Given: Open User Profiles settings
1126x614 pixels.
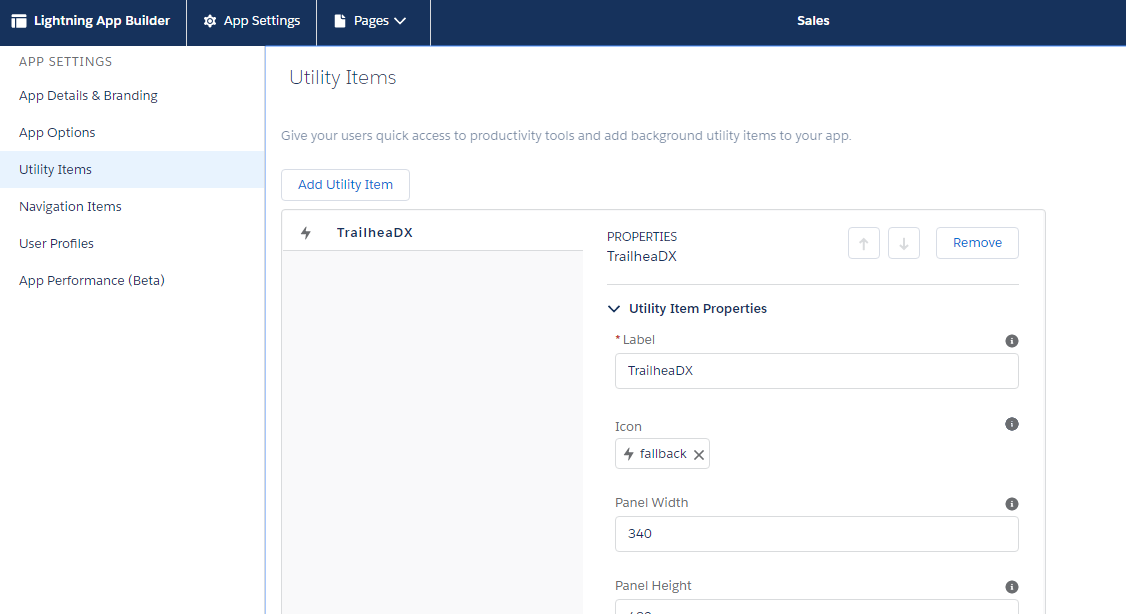Looking at the screenshot, I should 57,243.
